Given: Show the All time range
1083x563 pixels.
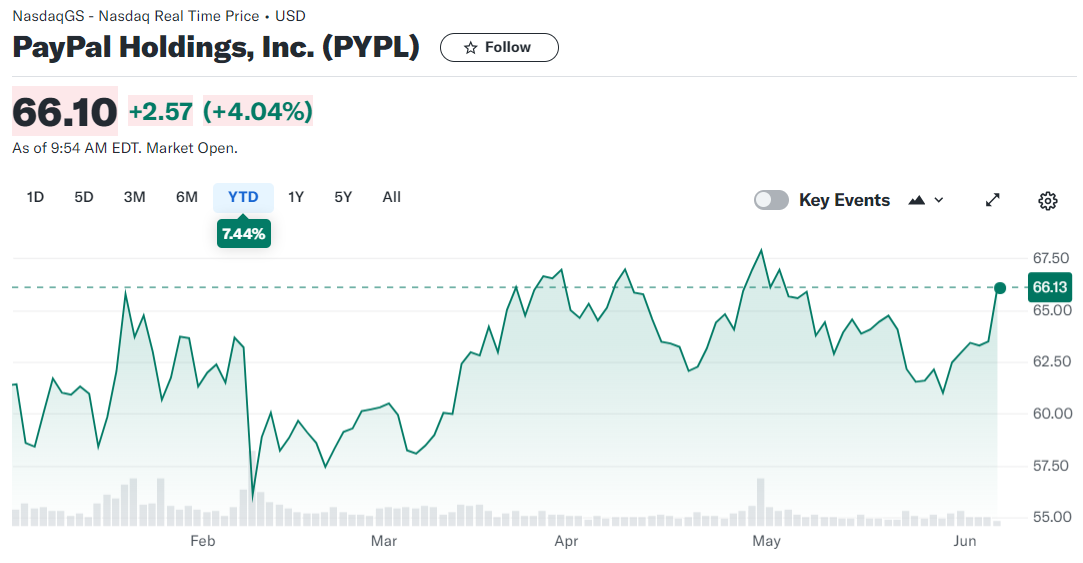Looking at the screenshot, I should (392, 197).
